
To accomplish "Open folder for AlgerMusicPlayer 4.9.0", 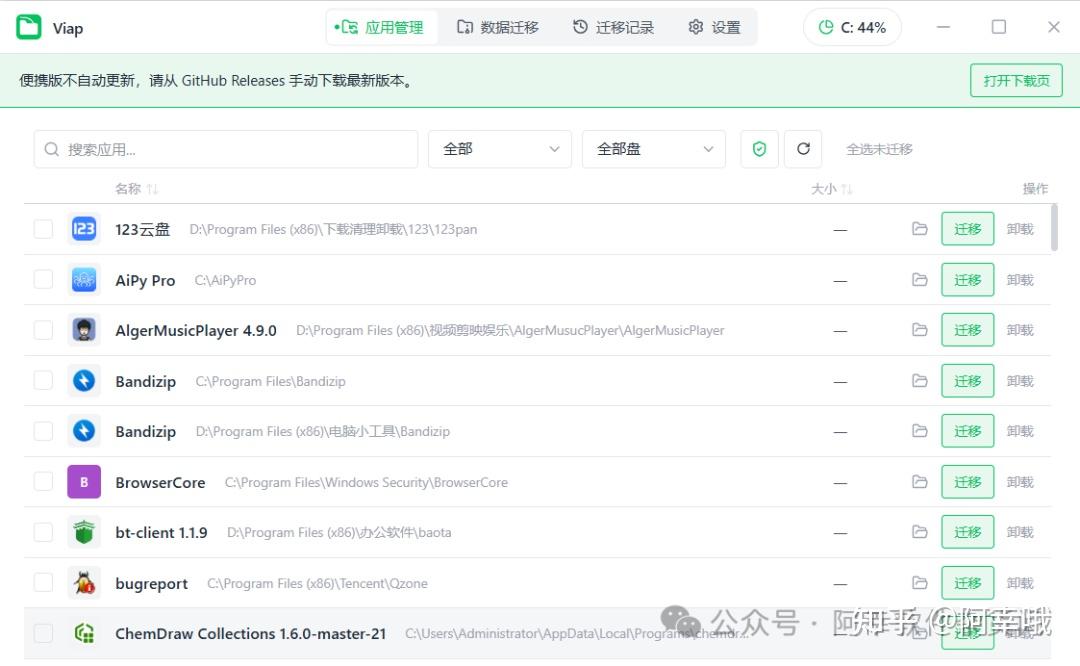I will point(920,330).
